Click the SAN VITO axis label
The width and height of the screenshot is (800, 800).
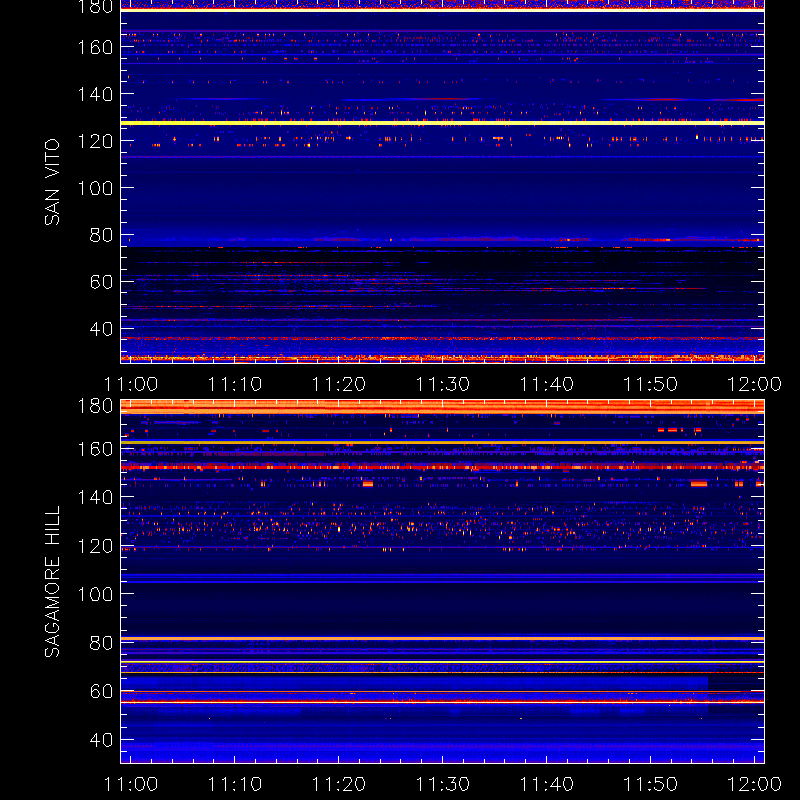point(52,182)
